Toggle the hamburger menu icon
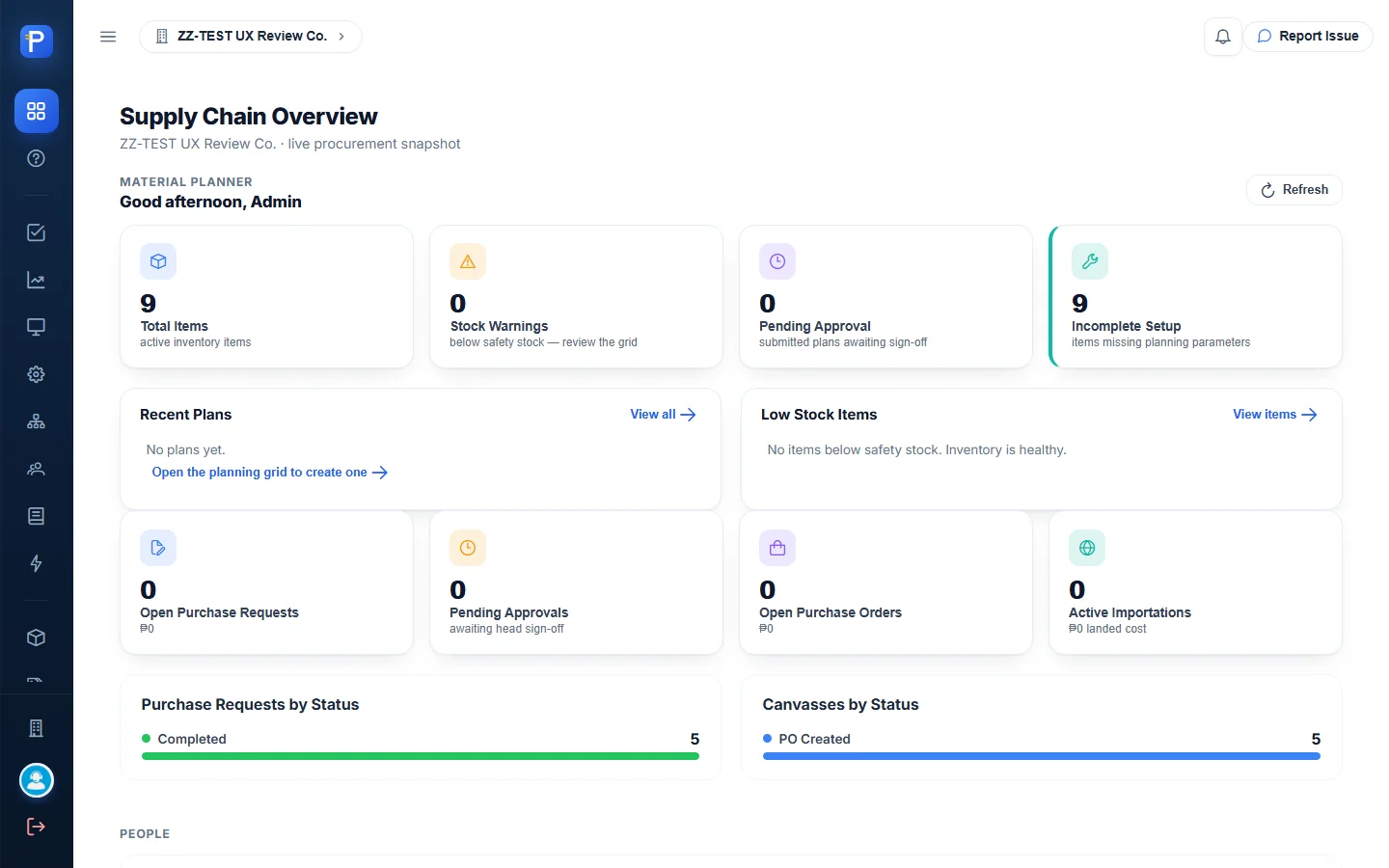This screenshot has height=868, width=1389. click(x=108, y=37)
